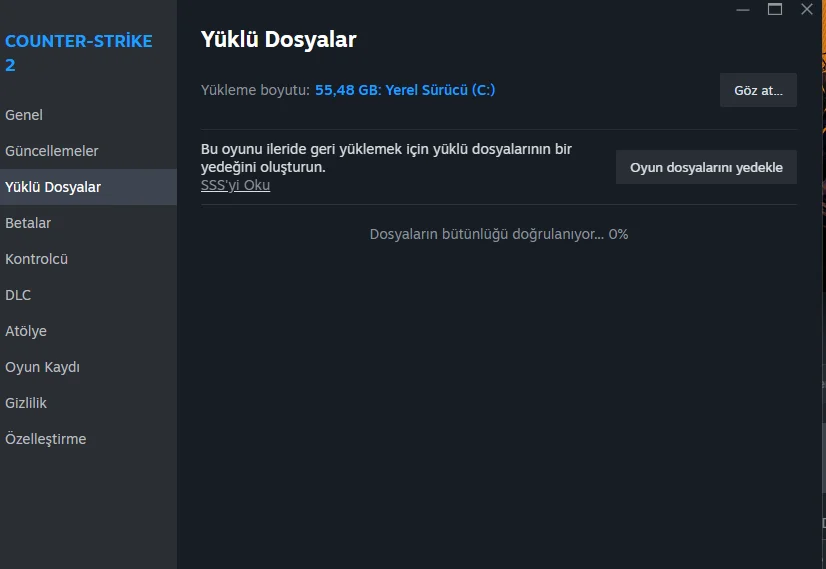Close the properties window

point(807,9)
